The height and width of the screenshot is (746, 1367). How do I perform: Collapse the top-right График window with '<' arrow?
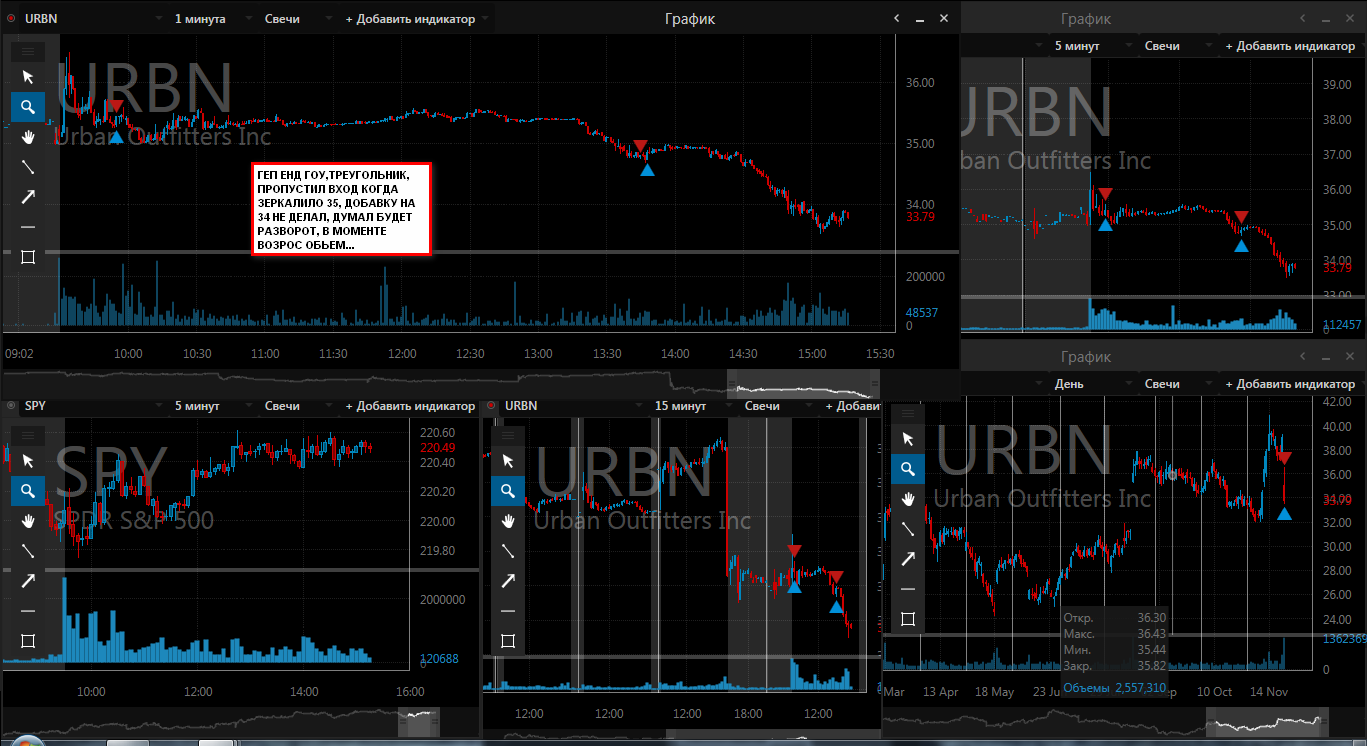point(1304,18)
